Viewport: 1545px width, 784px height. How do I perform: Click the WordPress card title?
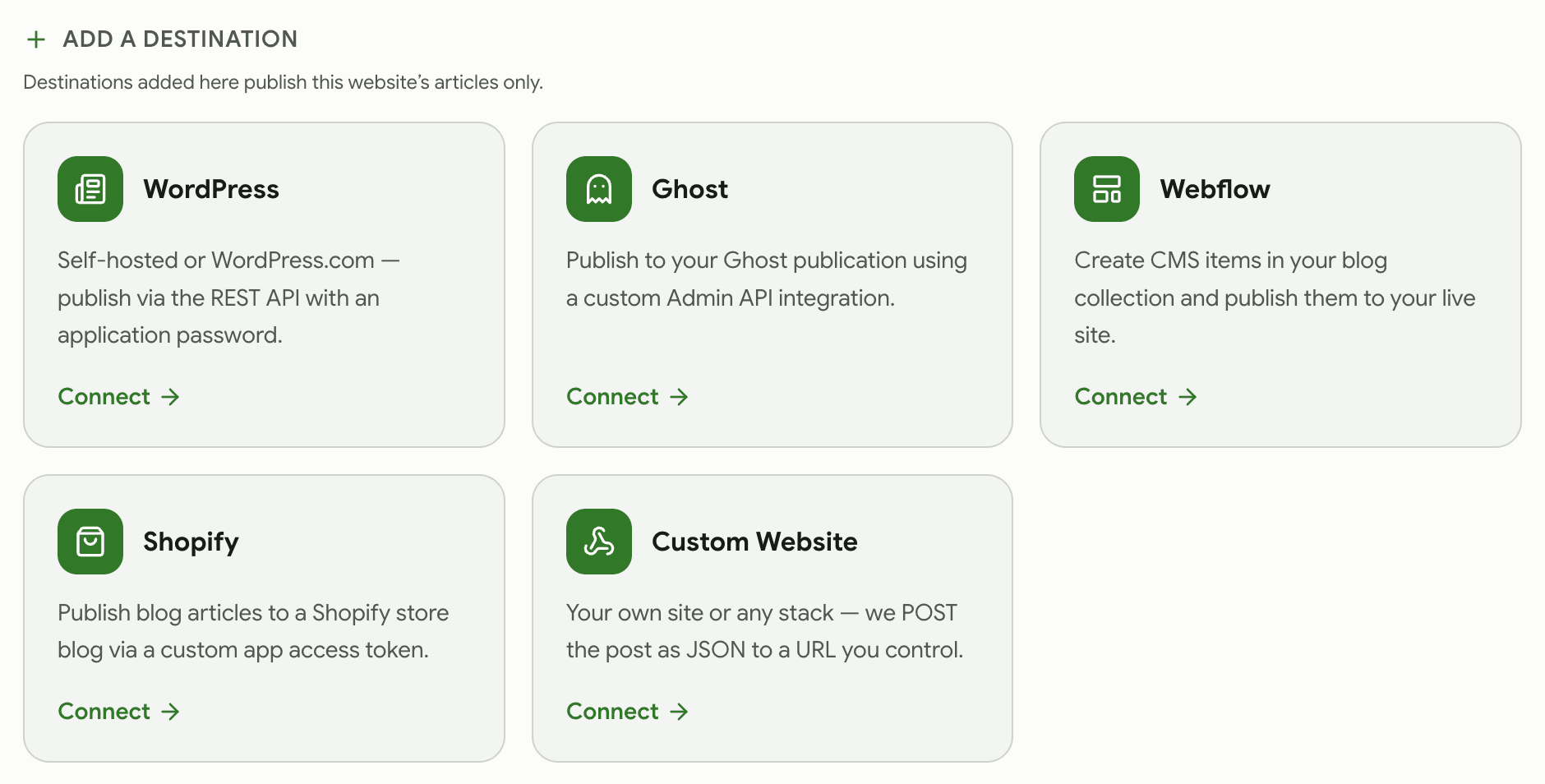pyautogui.click(x=211, y=190)
